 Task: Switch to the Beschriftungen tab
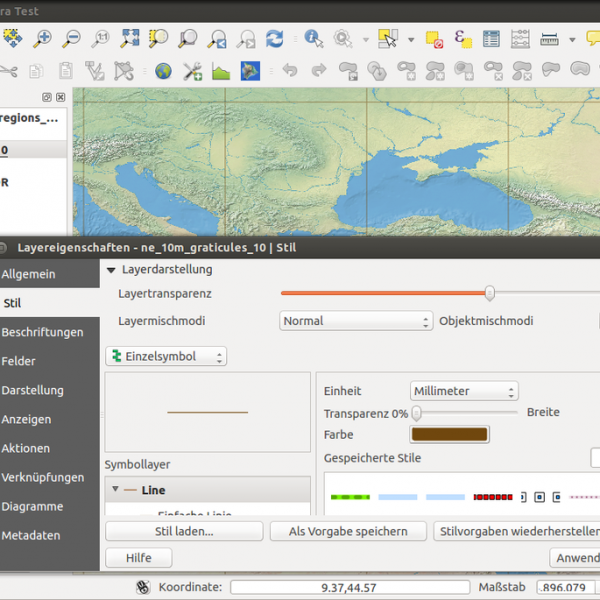coord(50,332)
